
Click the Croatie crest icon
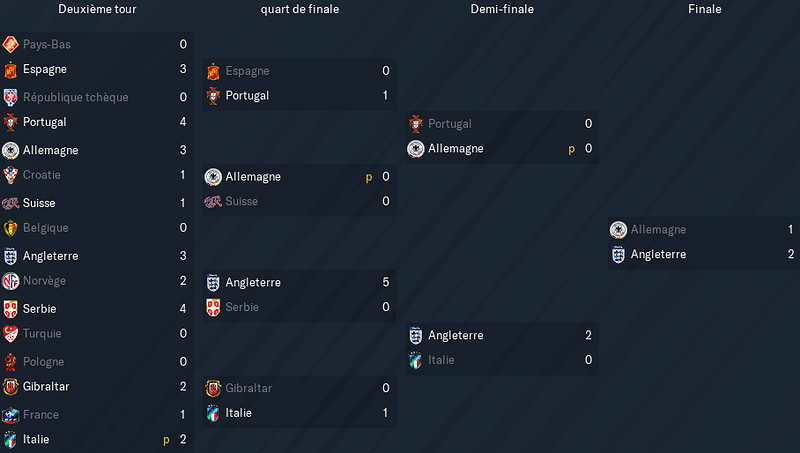[x=10, y=175]
